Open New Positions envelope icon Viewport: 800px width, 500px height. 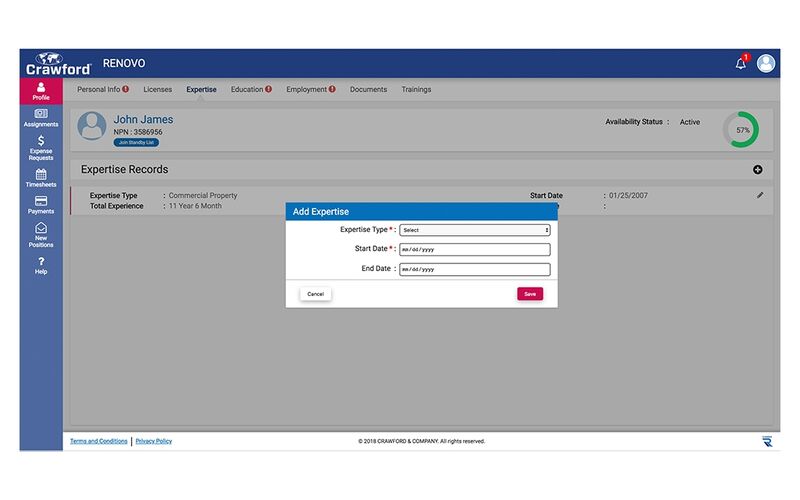click(x=41, y=230)
